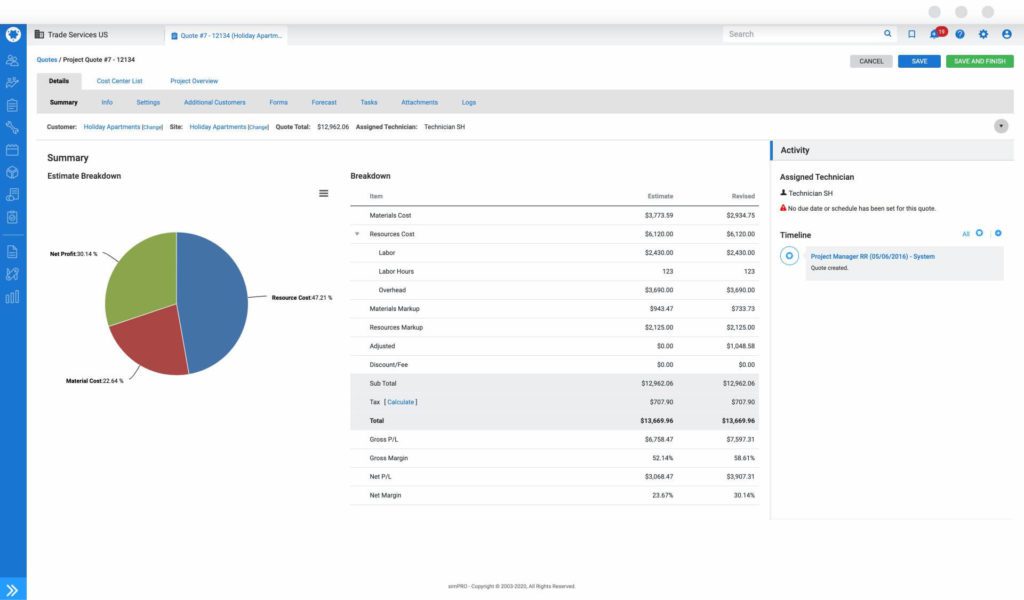Select the wrench service sidebar icon

(12, 127)
